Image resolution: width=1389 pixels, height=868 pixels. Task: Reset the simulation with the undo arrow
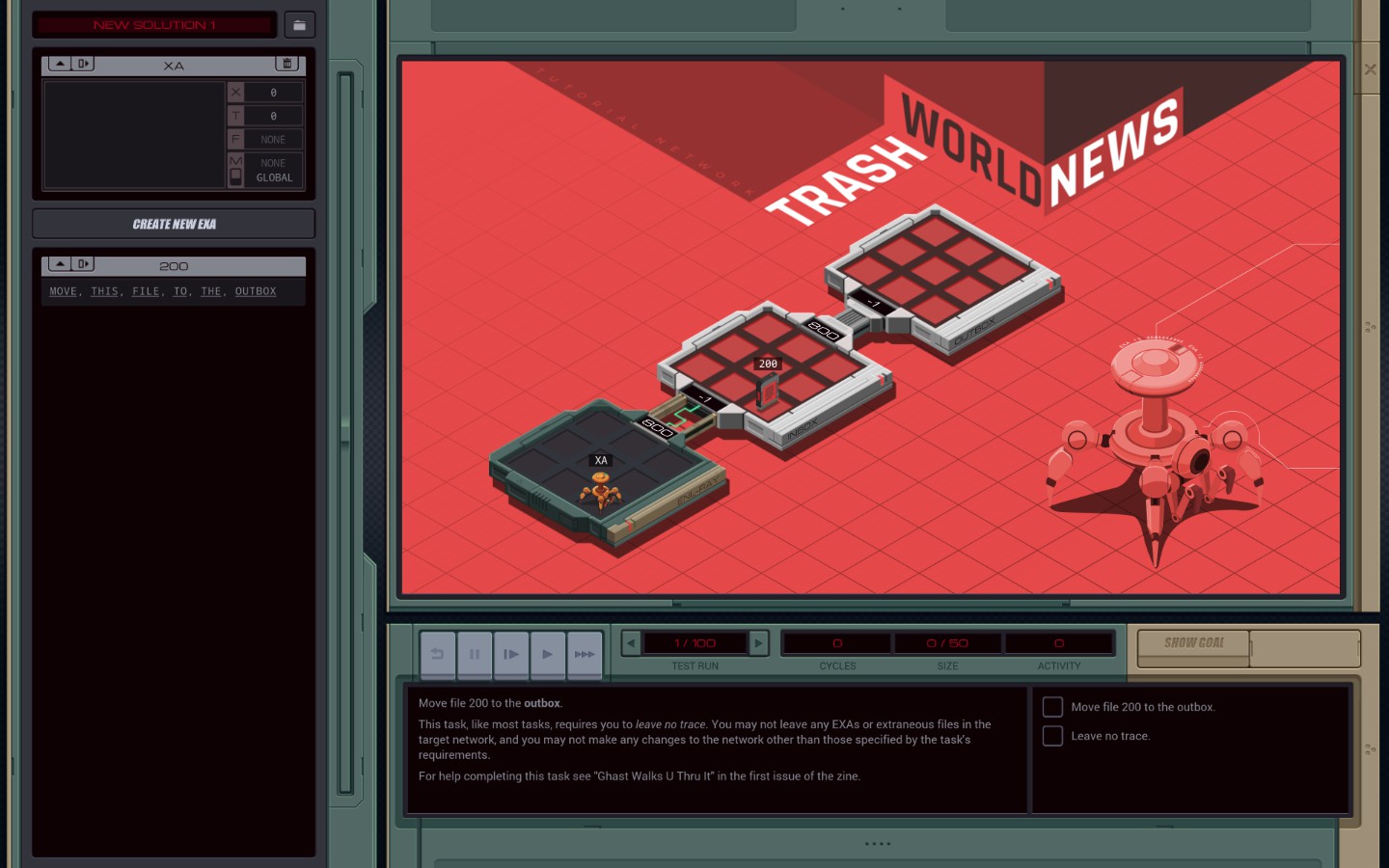point(437,654)
